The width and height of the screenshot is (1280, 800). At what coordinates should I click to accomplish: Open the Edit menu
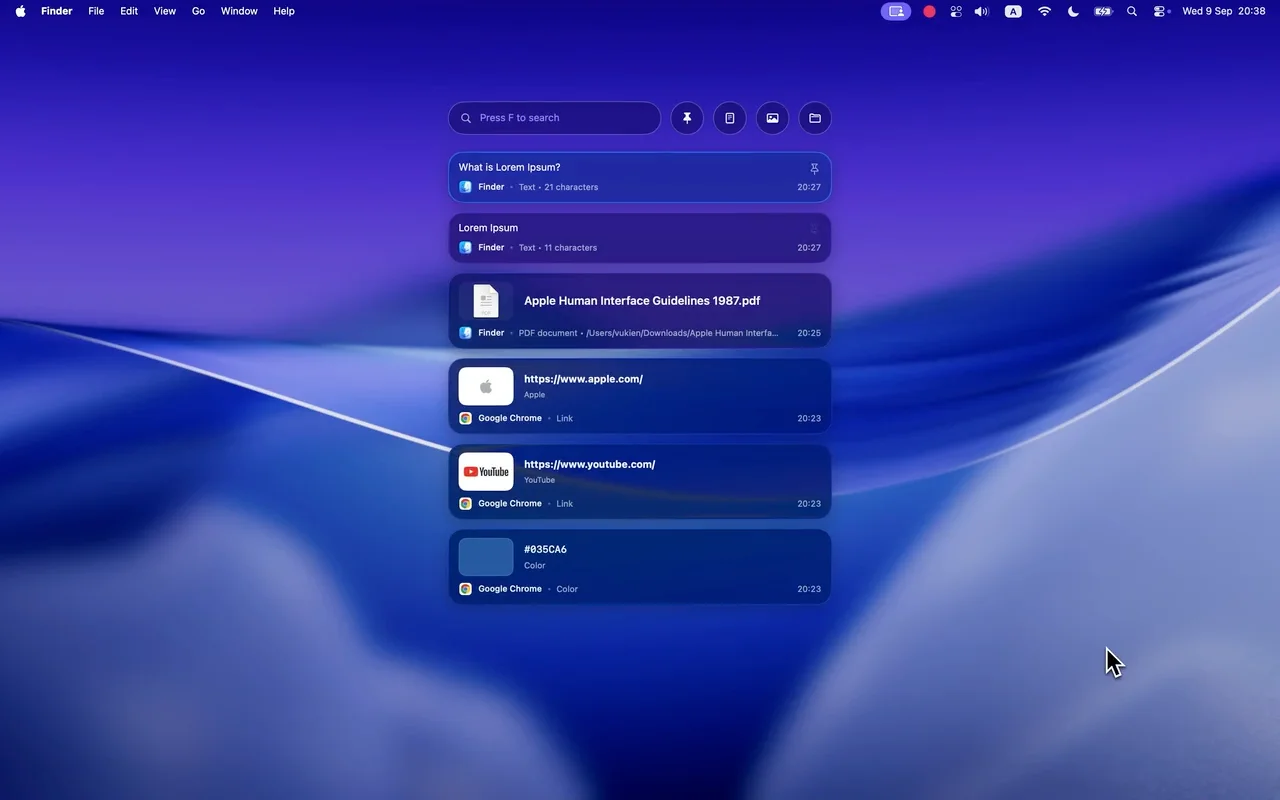point(129,11)
